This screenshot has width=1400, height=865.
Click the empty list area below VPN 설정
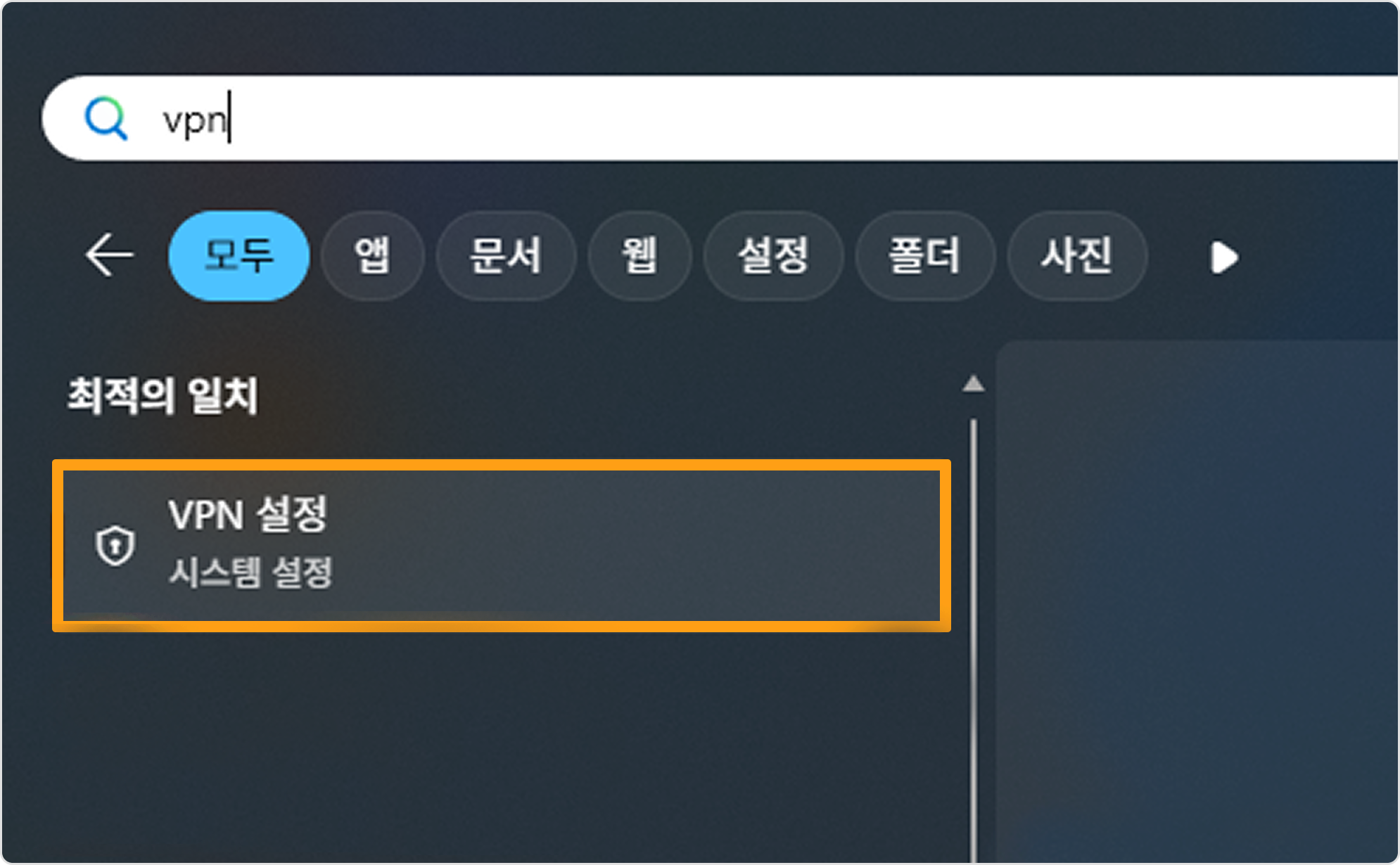(x=502, y=745)
